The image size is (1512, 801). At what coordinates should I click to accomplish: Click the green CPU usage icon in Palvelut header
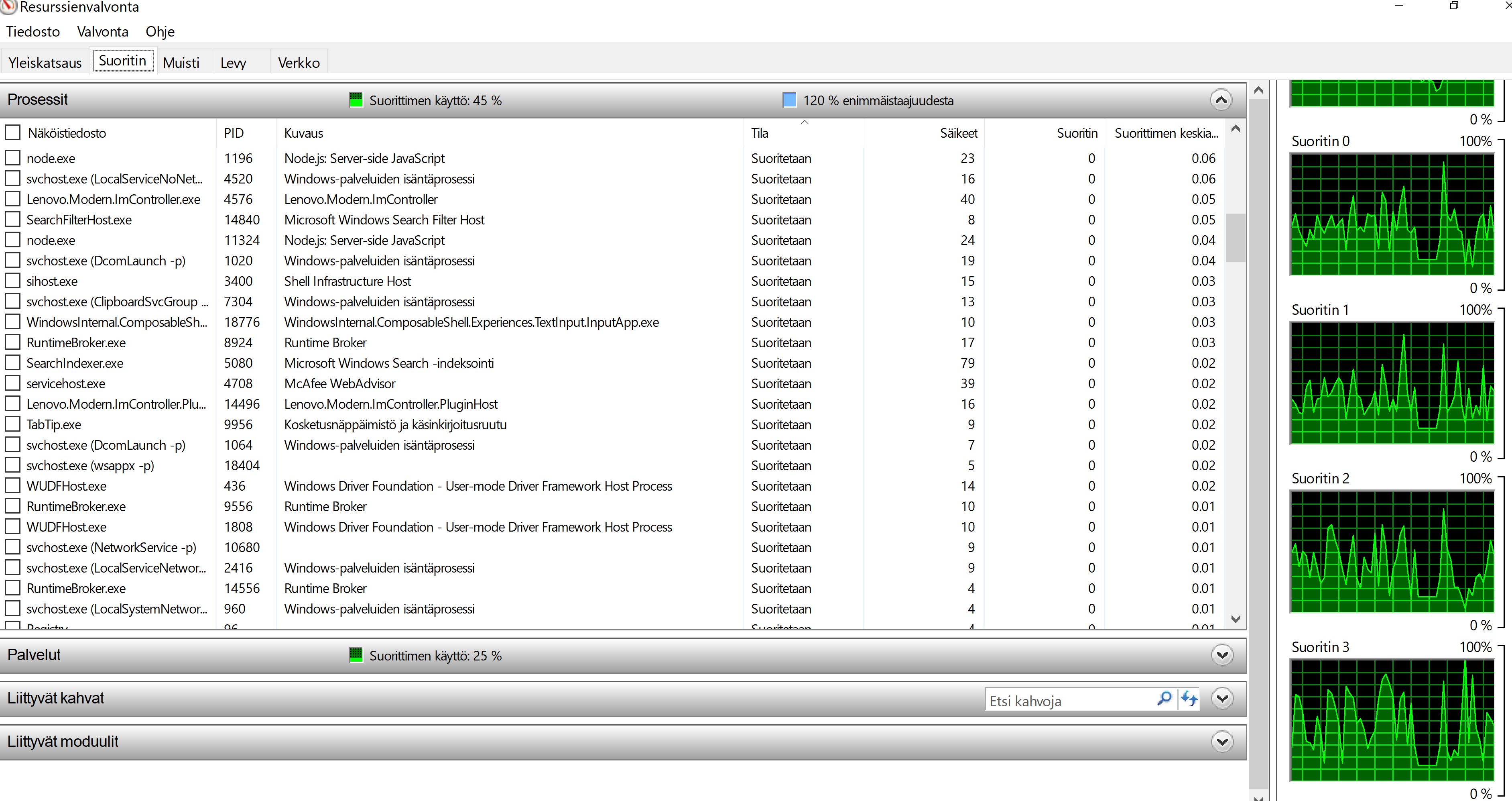(x=356, y=655)
